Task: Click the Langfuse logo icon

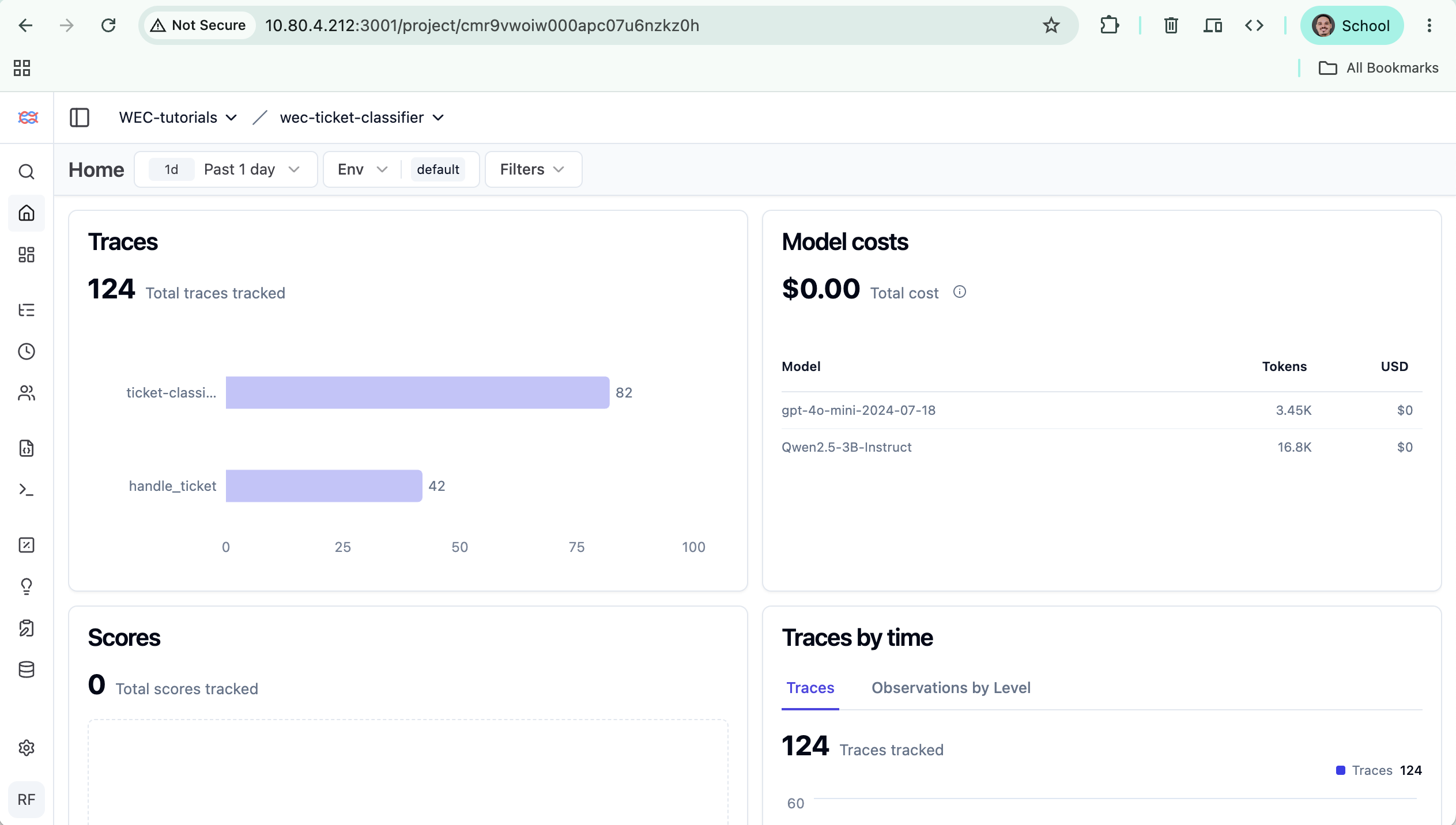Action: point(28,118)
